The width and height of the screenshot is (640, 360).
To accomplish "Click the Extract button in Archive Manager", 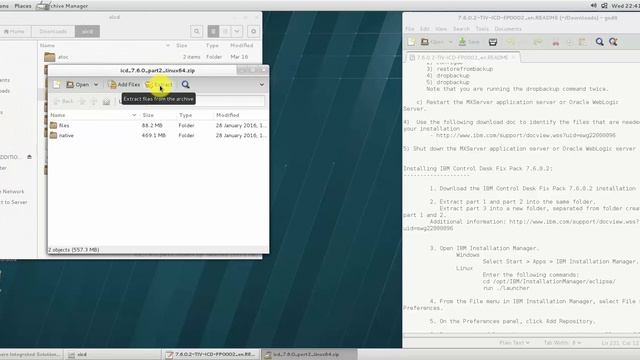I will pos(159,84).
